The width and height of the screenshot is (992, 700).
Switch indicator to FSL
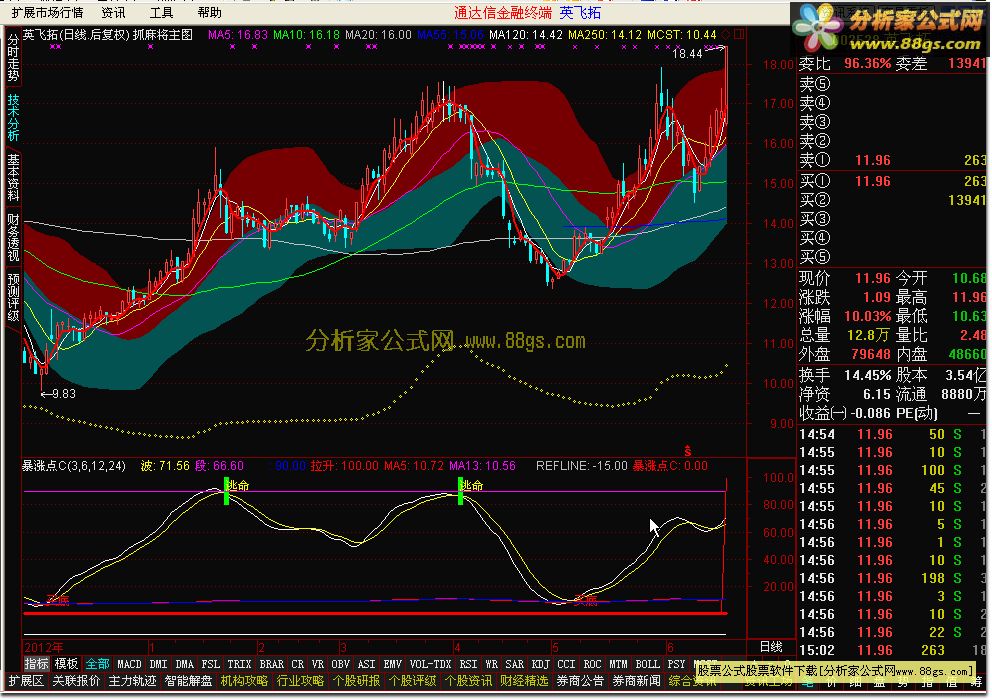coord(211,664)
